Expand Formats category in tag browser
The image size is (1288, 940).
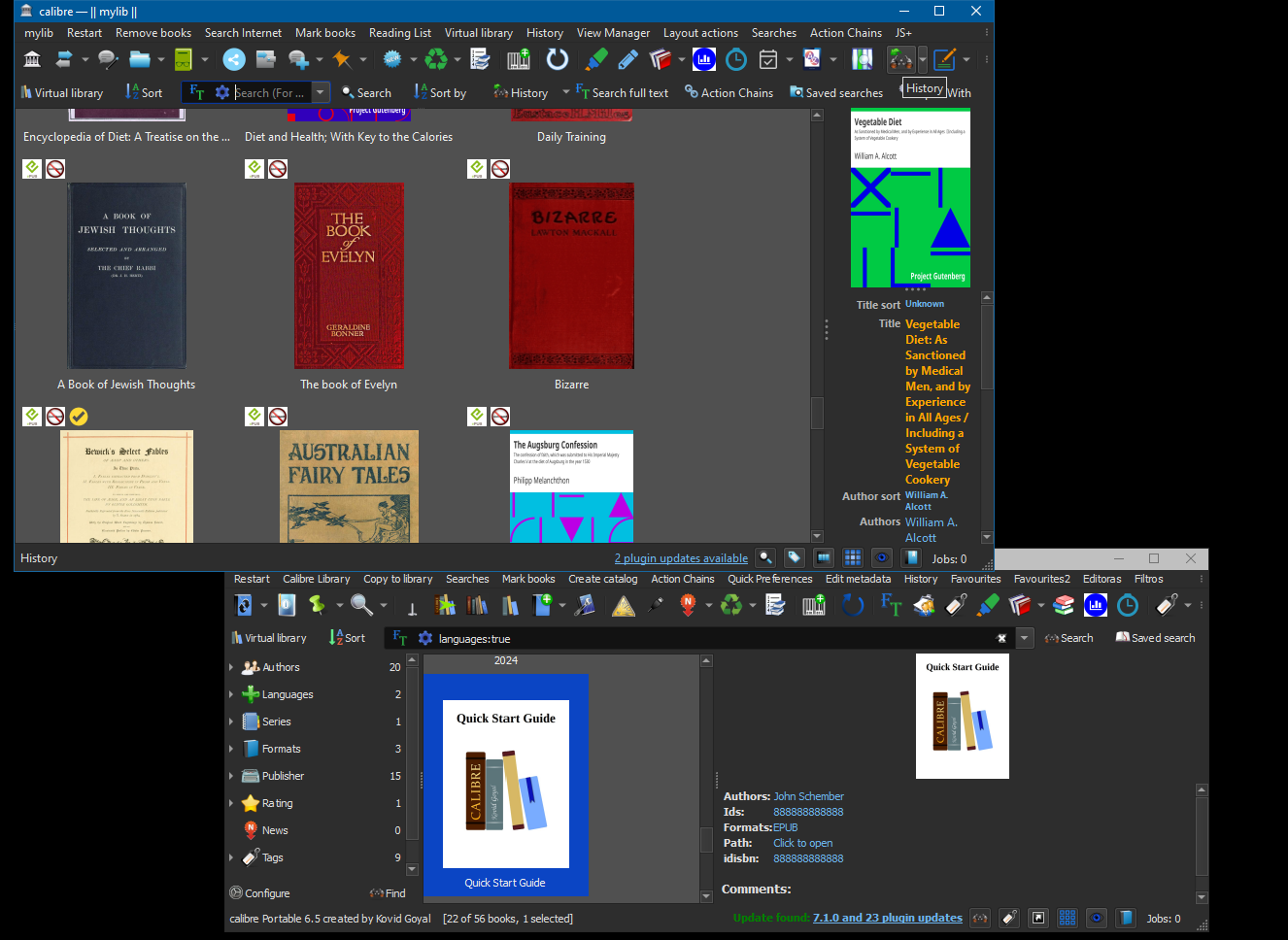tap(231, 749)
